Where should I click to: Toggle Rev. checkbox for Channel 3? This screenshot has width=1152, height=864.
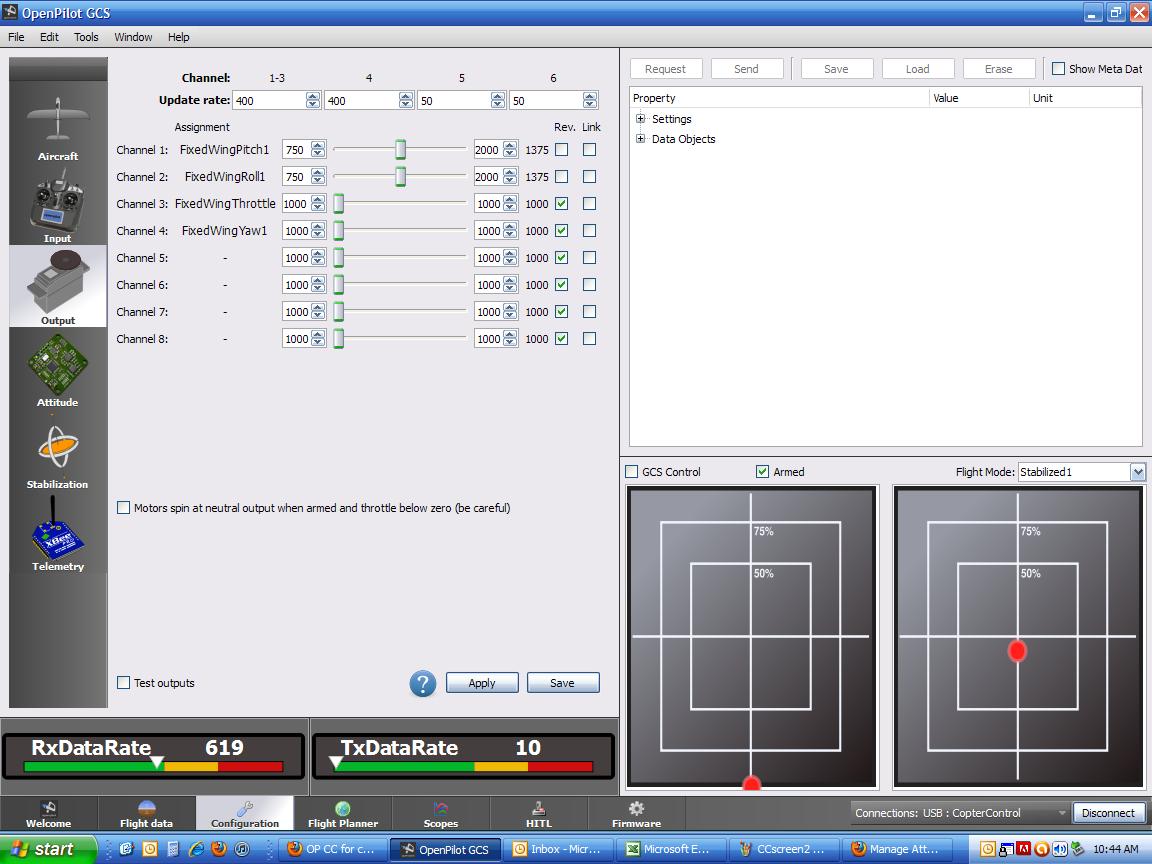pyautogui.click(x=562, y=204)
